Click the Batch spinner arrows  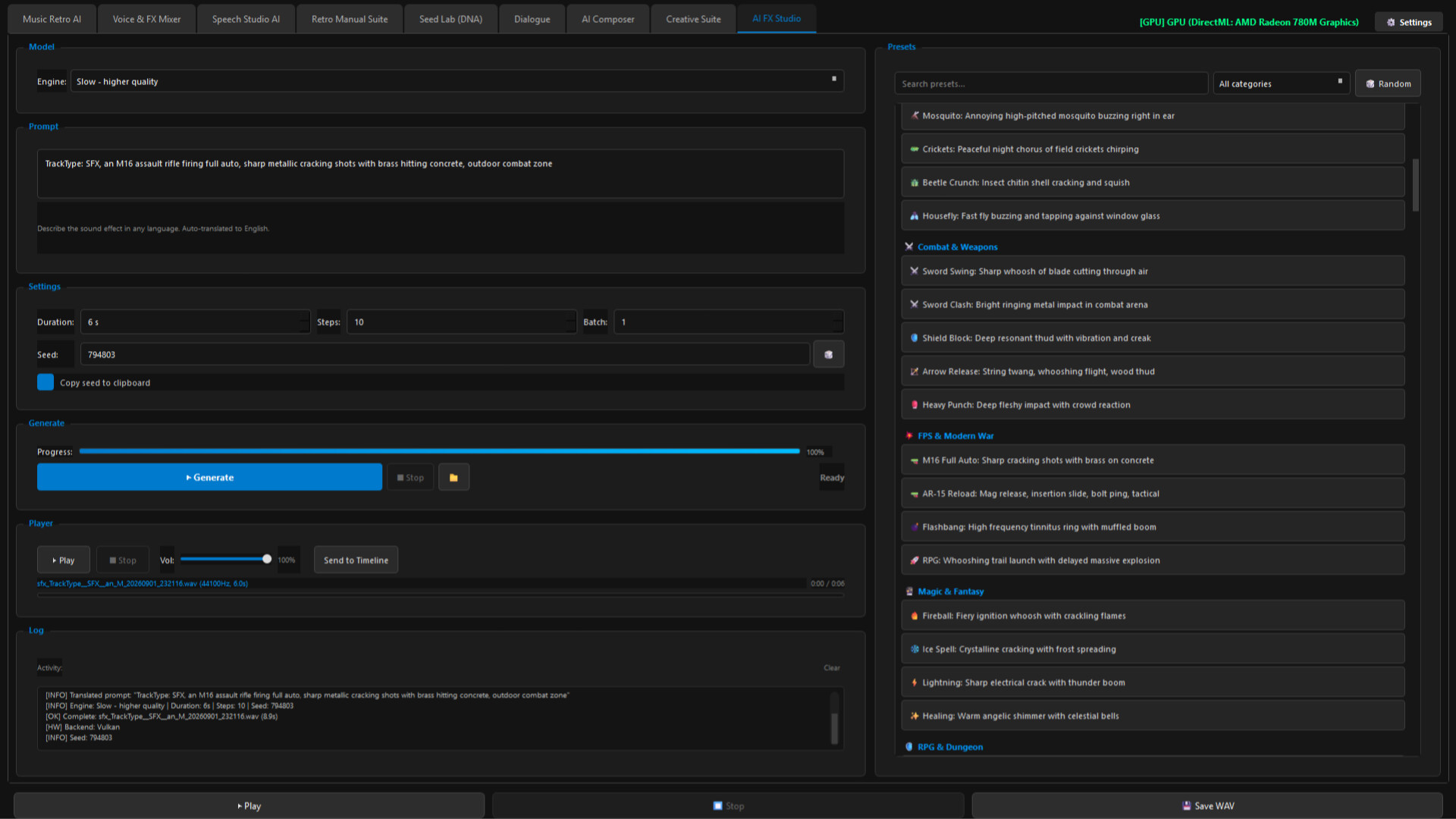[837, 322]
